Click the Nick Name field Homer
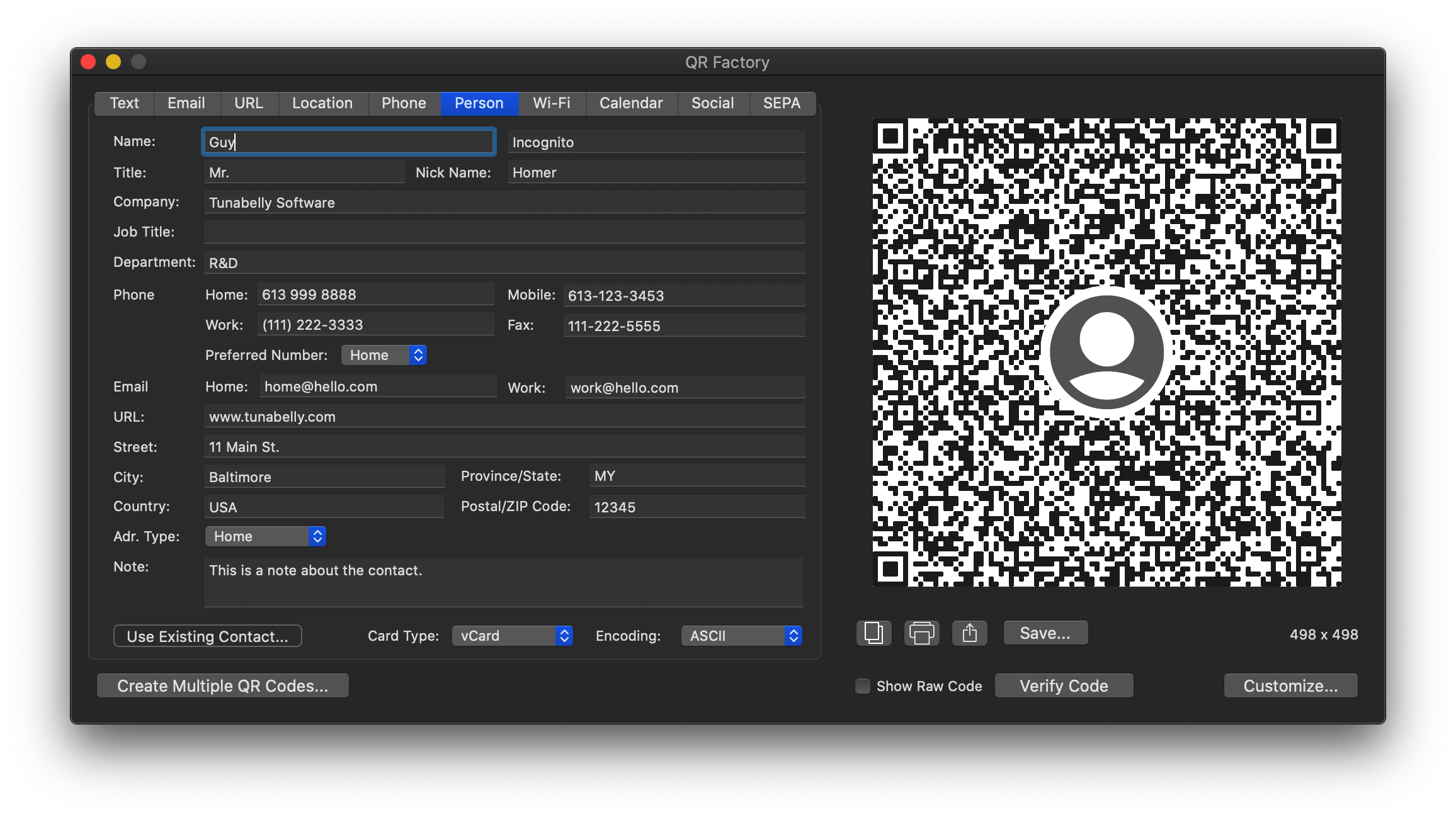Image resolution: width=1456 pixels, height=817 pixels. 656,172
